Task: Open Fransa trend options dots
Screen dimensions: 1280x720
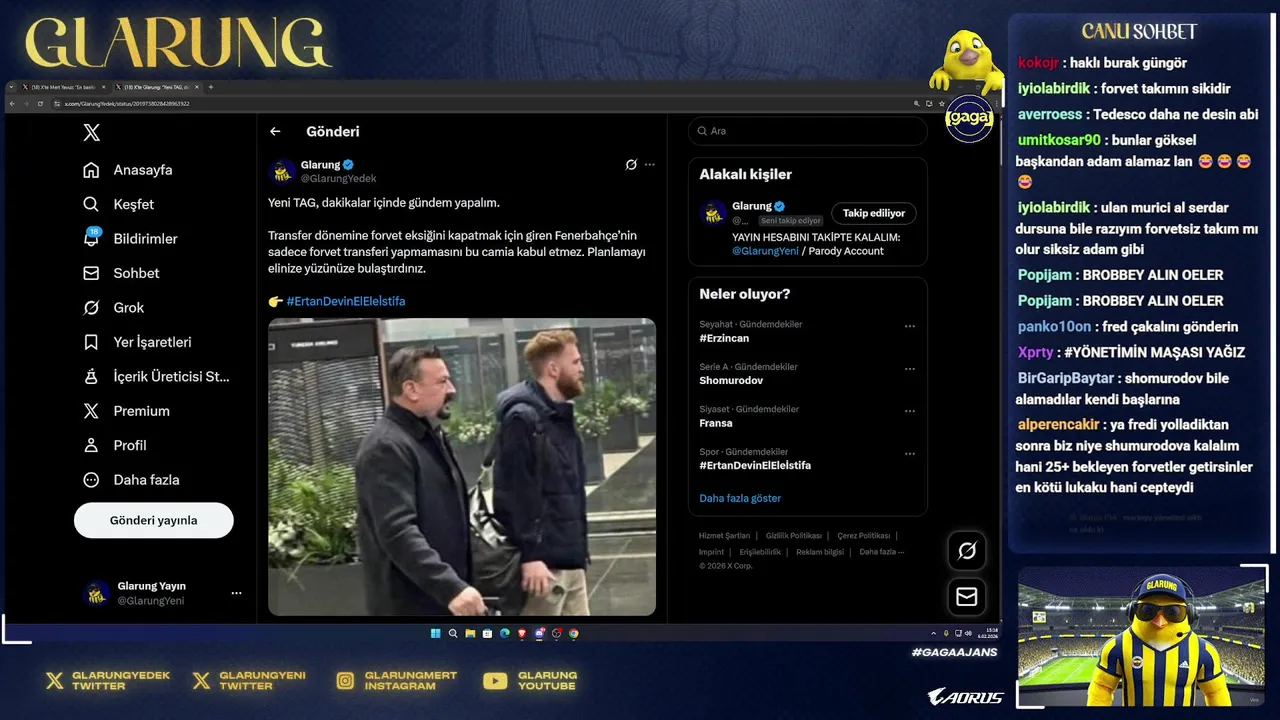Action: [910, 411]
